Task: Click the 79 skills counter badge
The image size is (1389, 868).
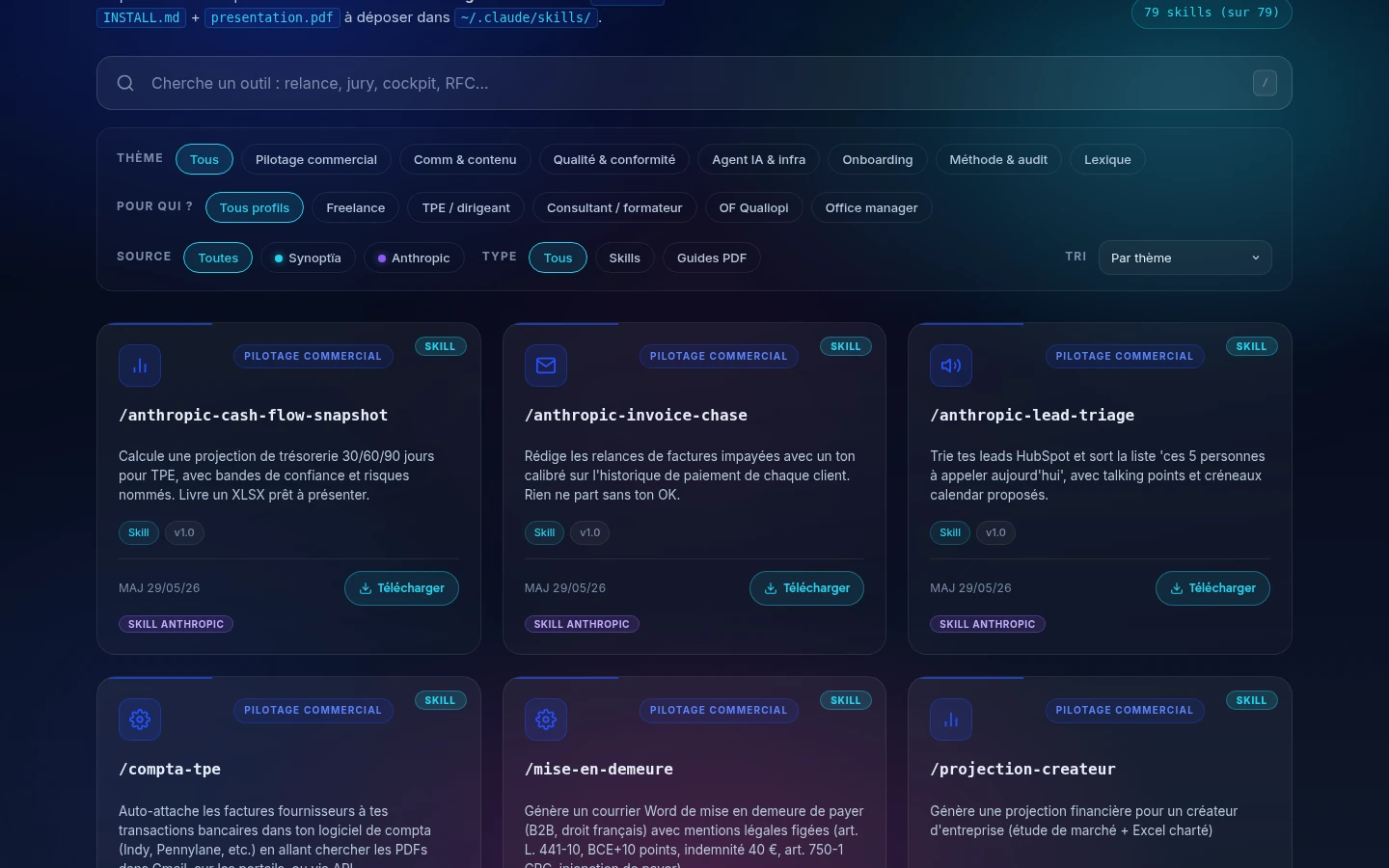Action: (x=1212, y=13)
